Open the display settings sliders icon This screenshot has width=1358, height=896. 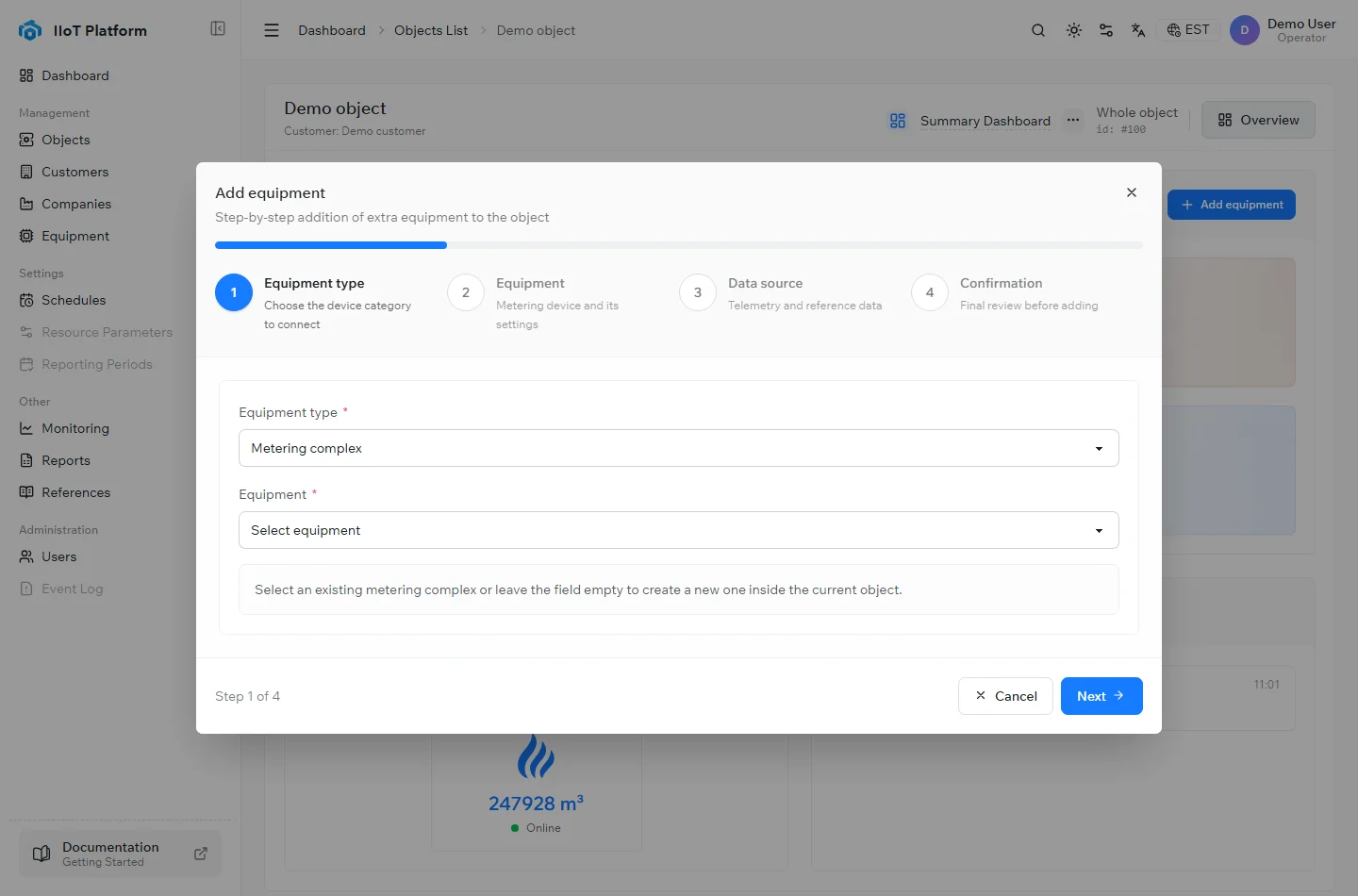1106,30
